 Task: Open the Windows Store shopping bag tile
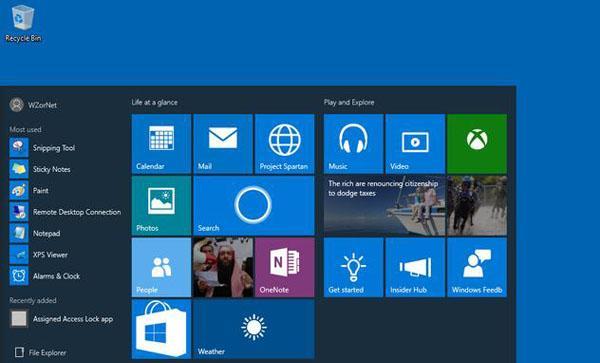click(161, 329)
